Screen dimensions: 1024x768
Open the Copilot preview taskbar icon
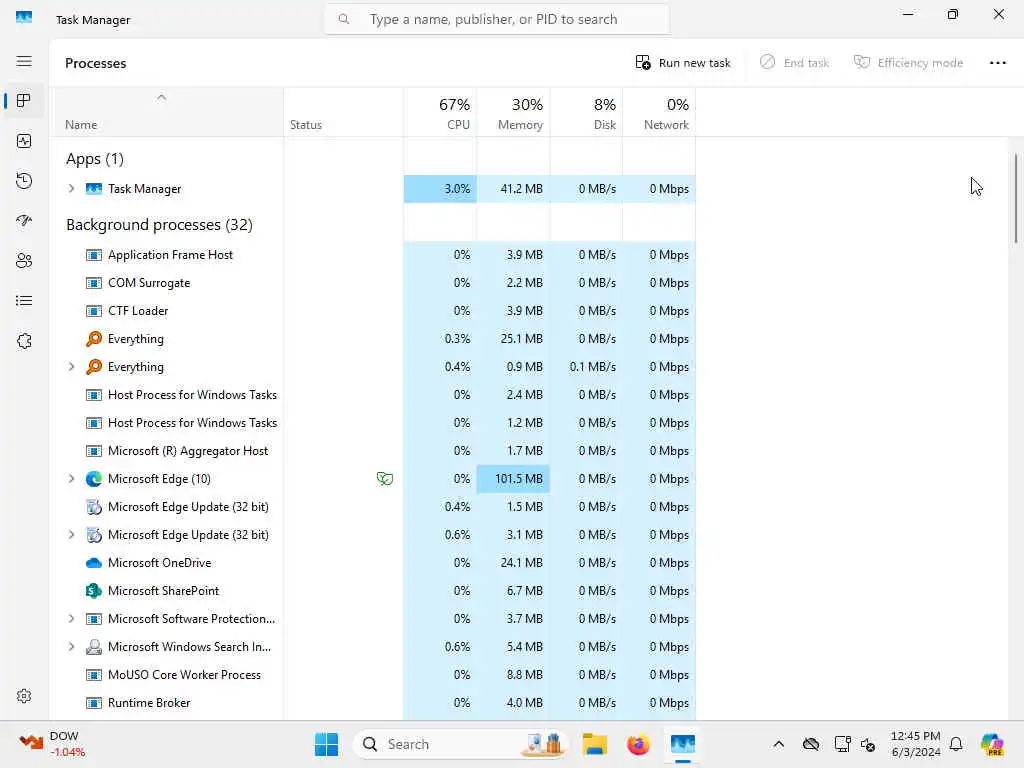992,744
